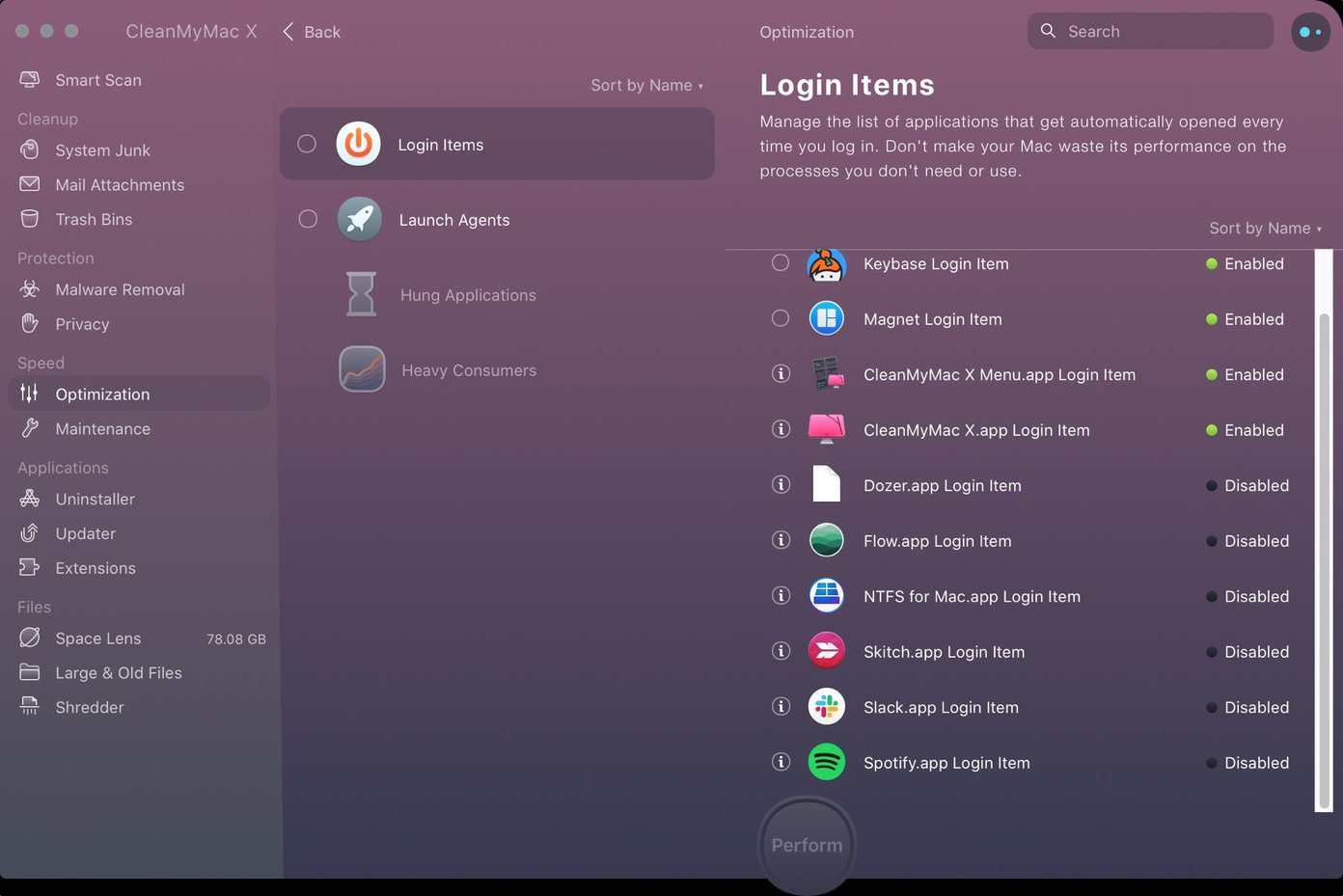The height and width of the screenshot is (896, 1343).
Task: Select the Trash Bins icon
Action: click(30, 219)
